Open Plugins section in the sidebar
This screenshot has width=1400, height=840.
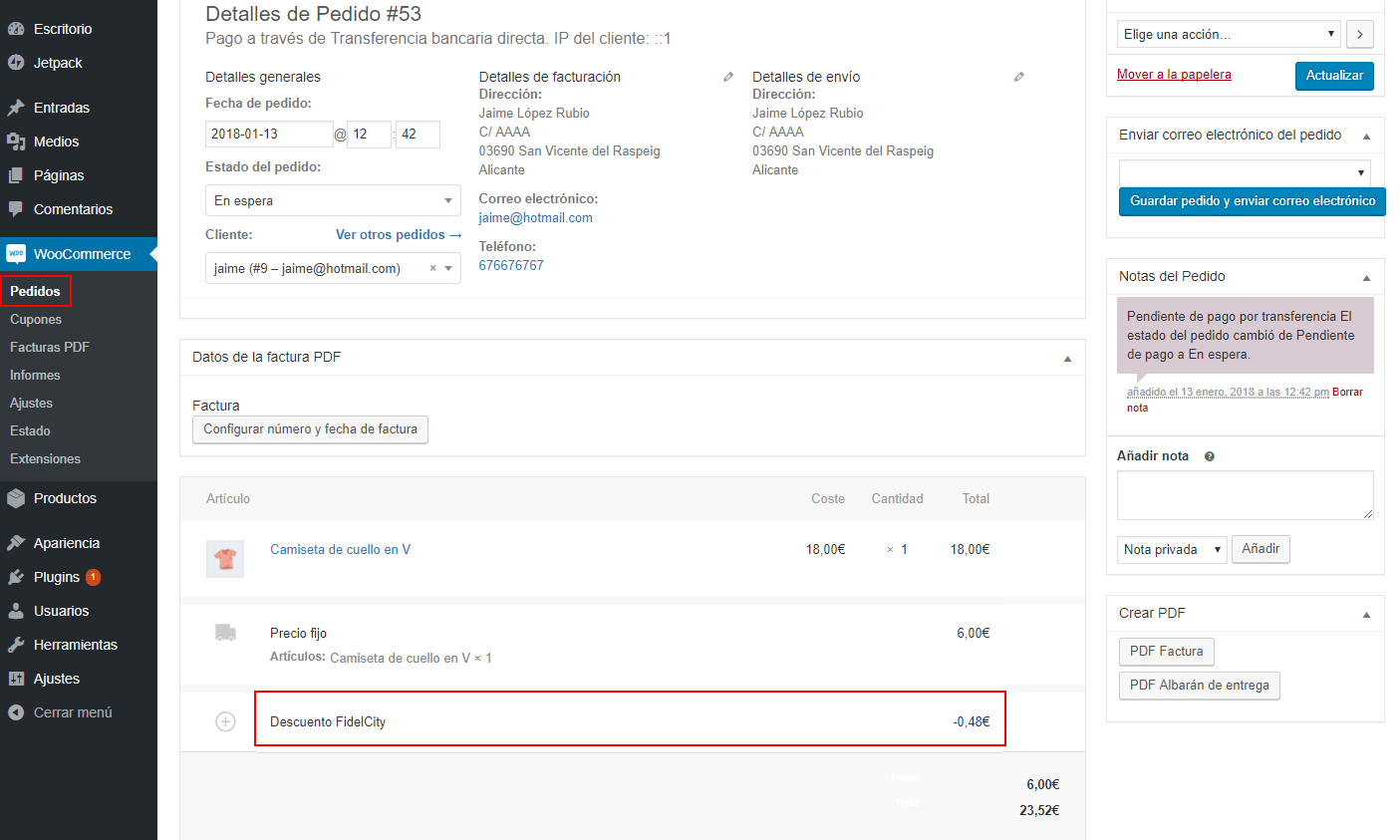pyautogui.click(x=57, y=577)
